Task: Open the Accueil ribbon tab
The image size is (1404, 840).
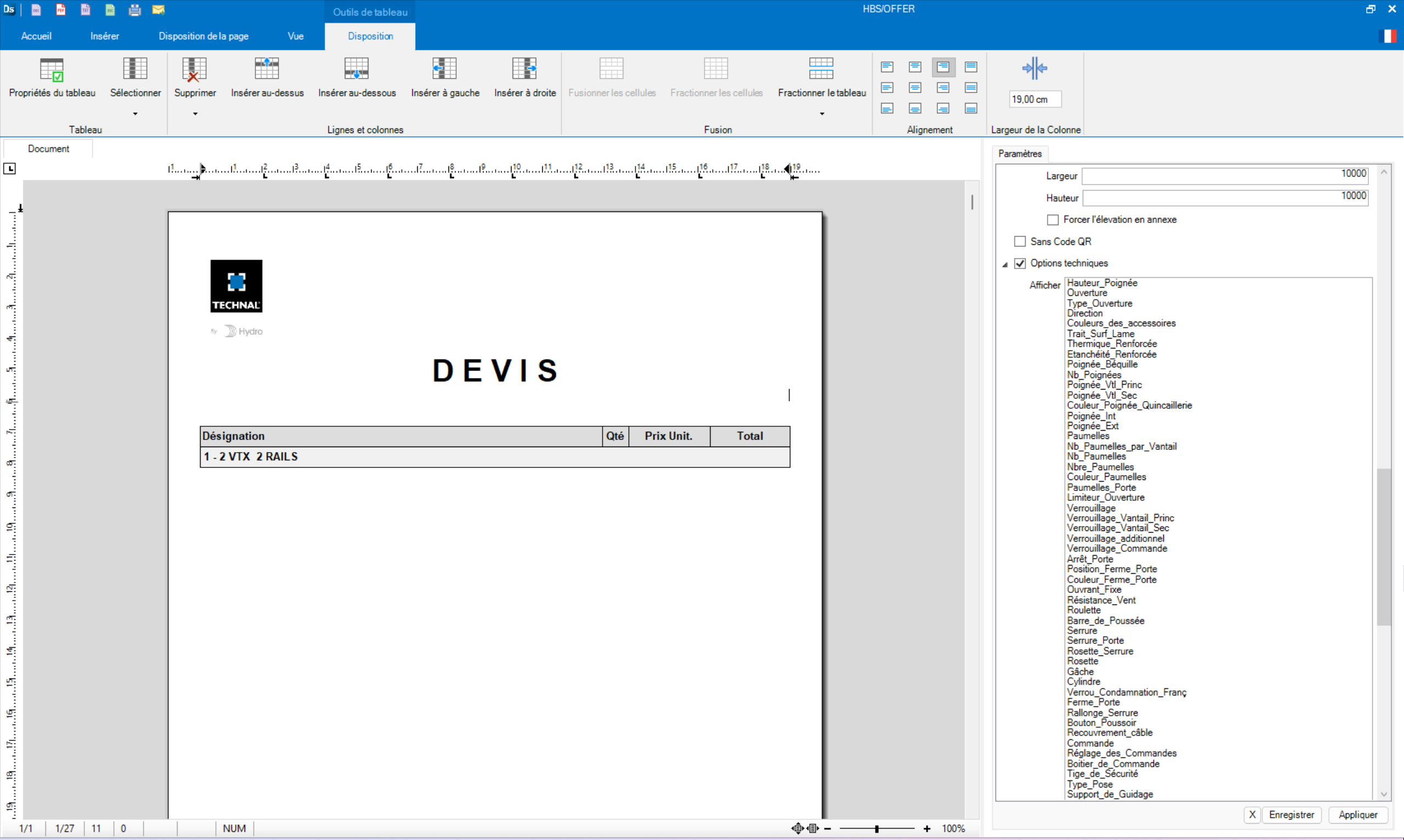Action: pos(36,36)
